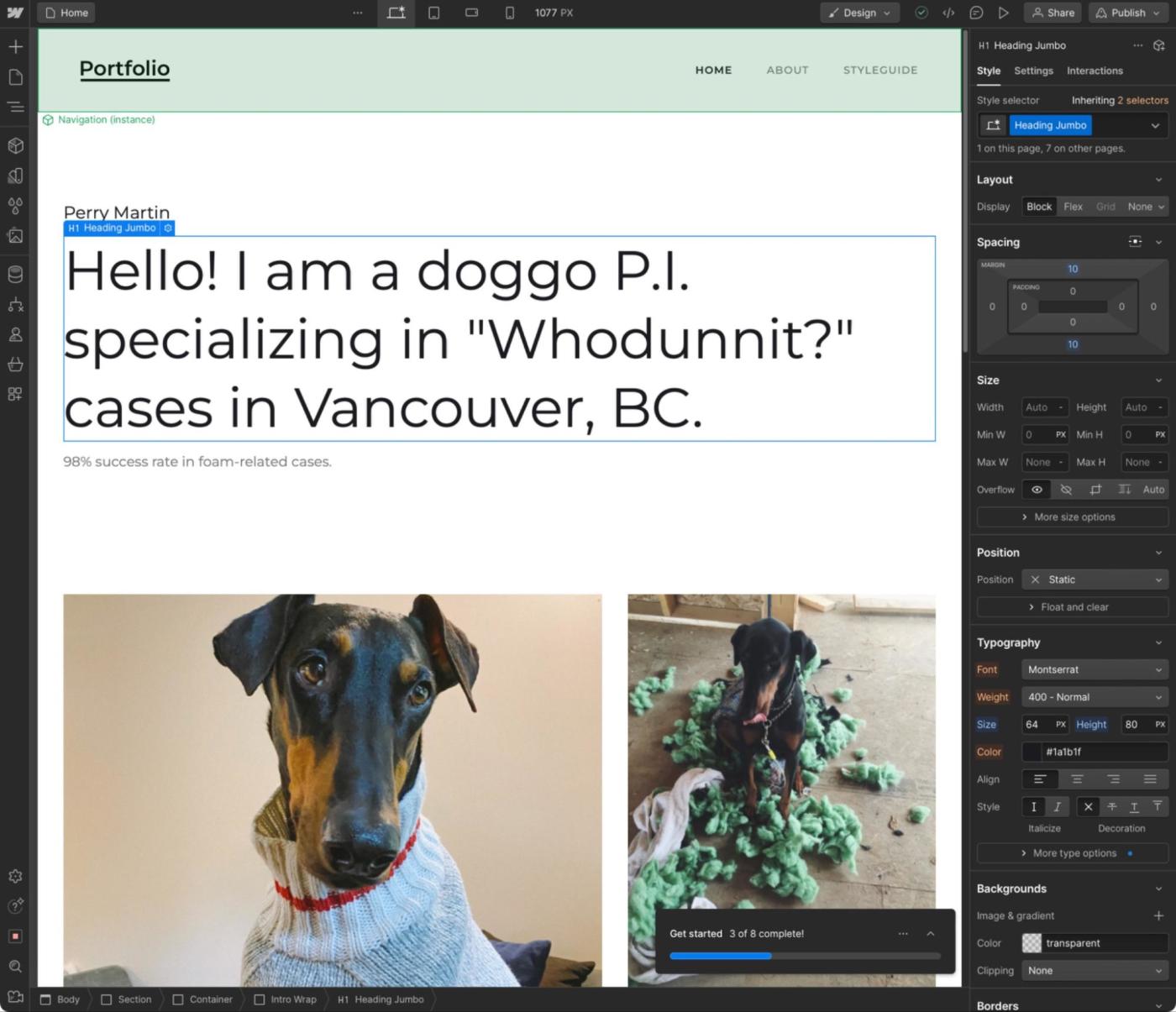Screen dimensions: 1176x1012
Task: Set Display to Flex
Action: click(x=1073, y=207)
